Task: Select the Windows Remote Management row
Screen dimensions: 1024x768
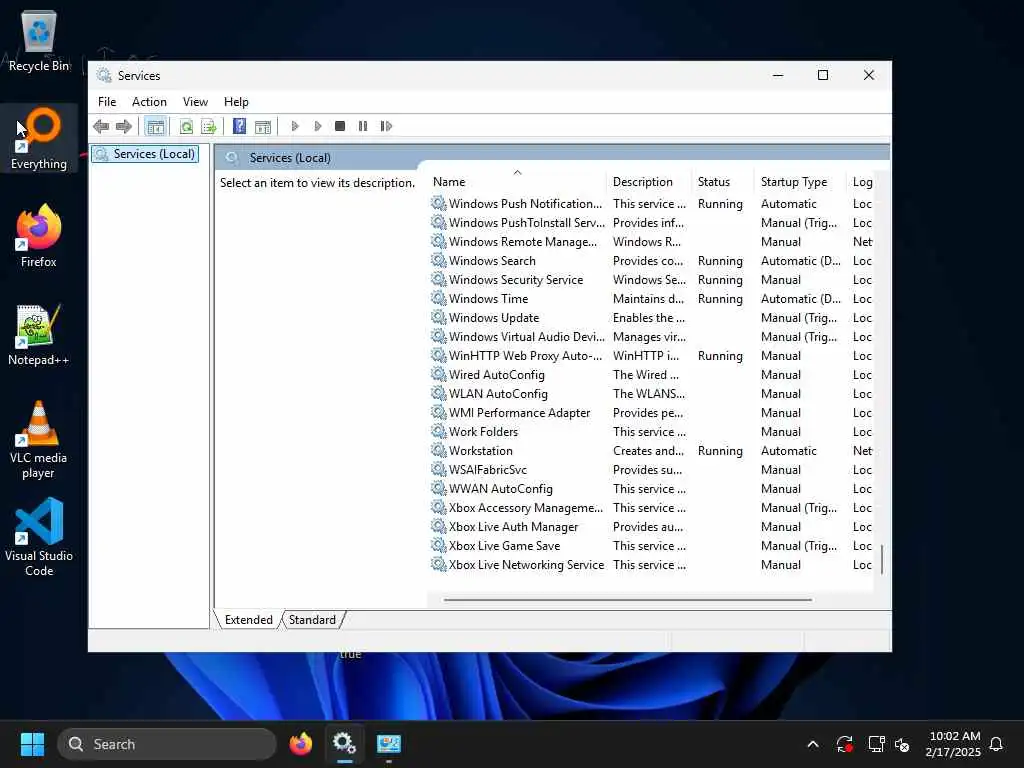Action: pyautogui.click(x=651, y=242)
